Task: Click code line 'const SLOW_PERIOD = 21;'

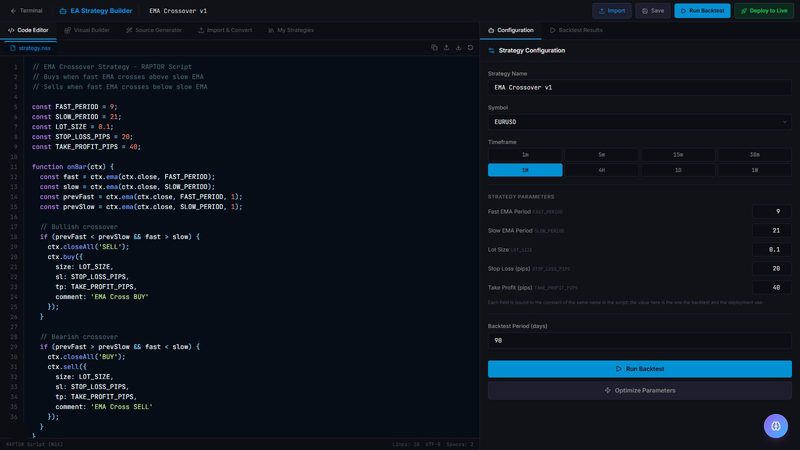Action: coord(77,117)
